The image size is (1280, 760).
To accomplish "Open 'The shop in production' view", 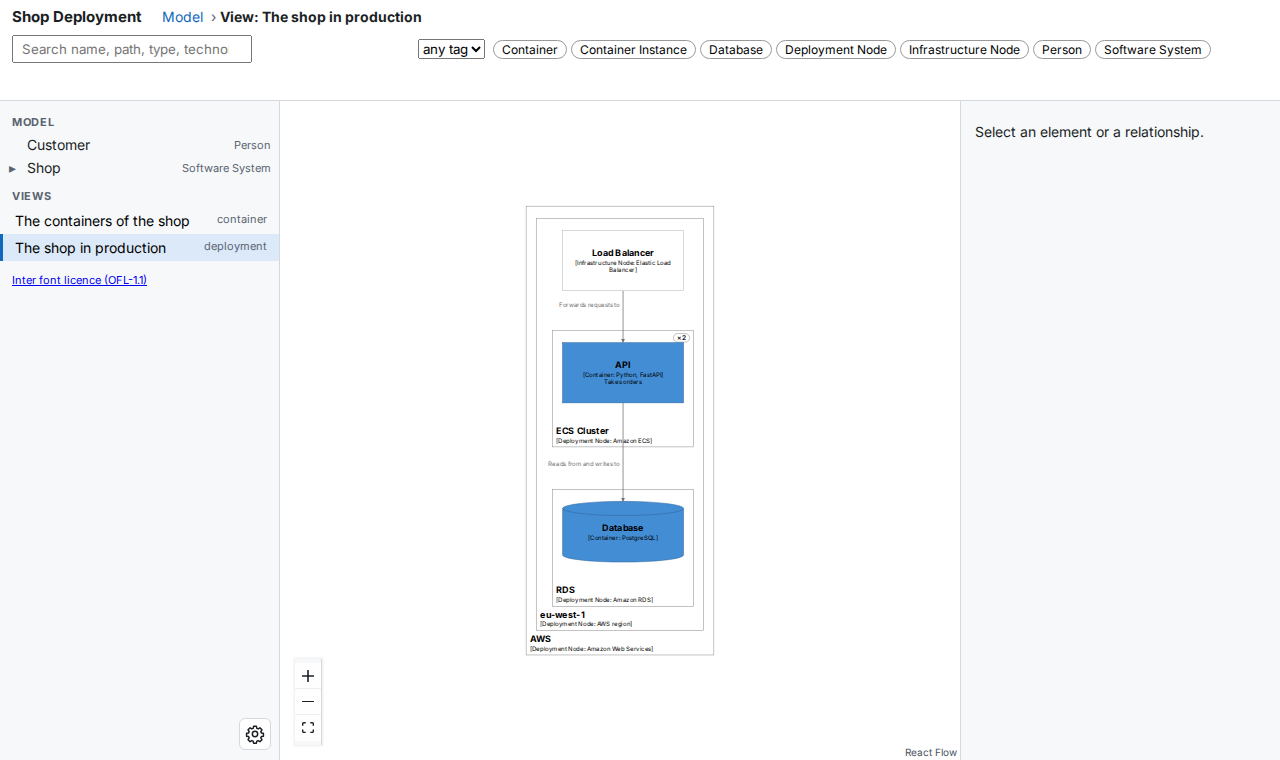I will (x=140, y=248).
